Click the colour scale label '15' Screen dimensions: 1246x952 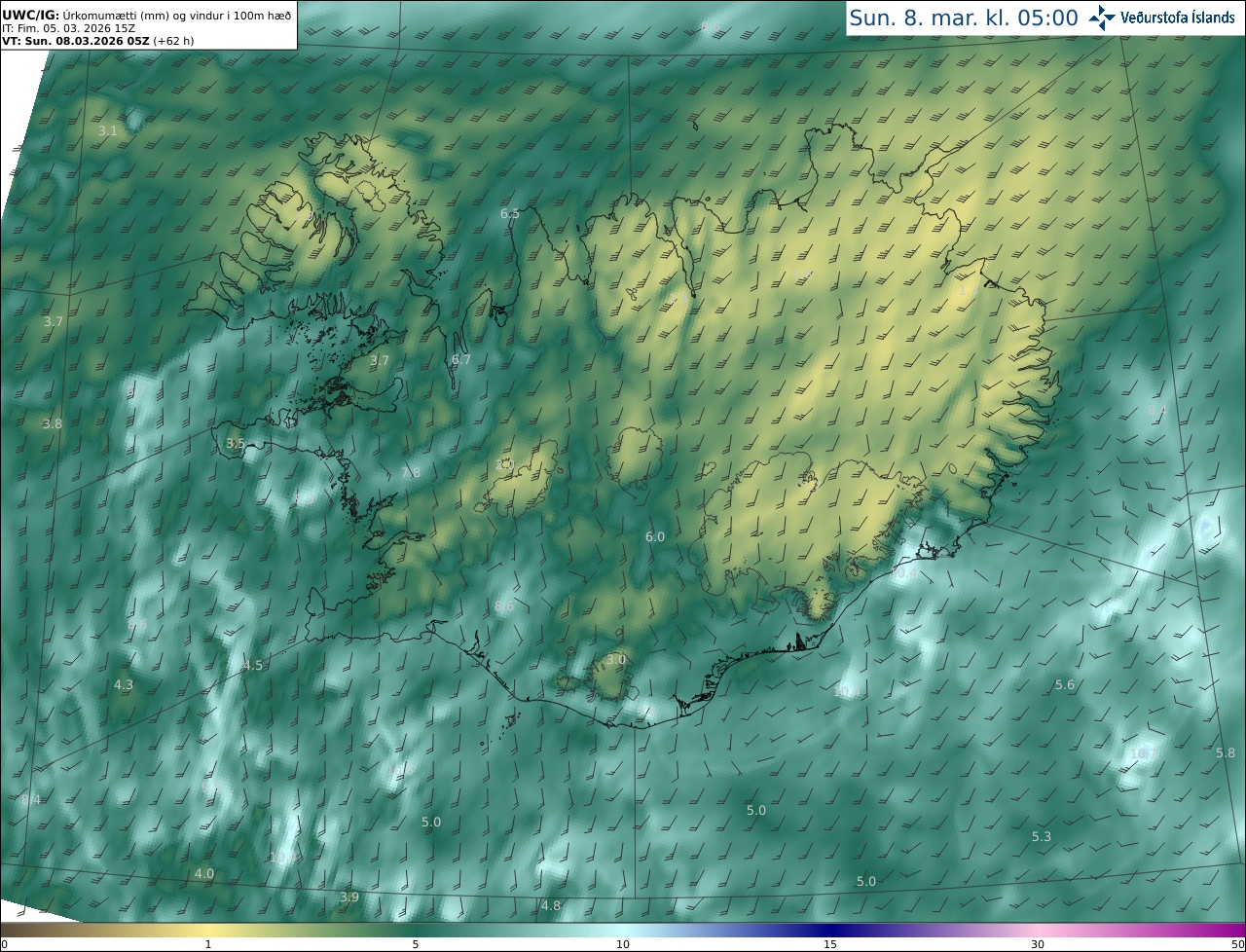(x=830, y=944)
